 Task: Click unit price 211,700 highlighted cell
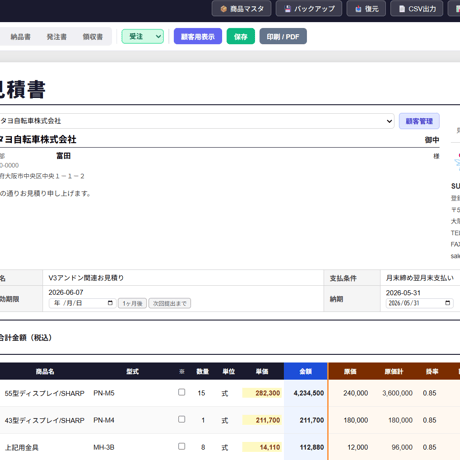(x=262, y=420)
